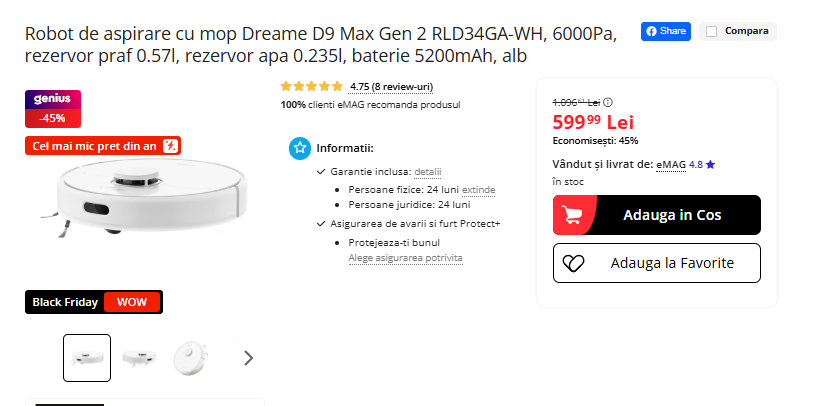Enable the Compara checkbox
The height and width of the screenshot is (406, 836).
pyautogui.click(x=712, y=31)
